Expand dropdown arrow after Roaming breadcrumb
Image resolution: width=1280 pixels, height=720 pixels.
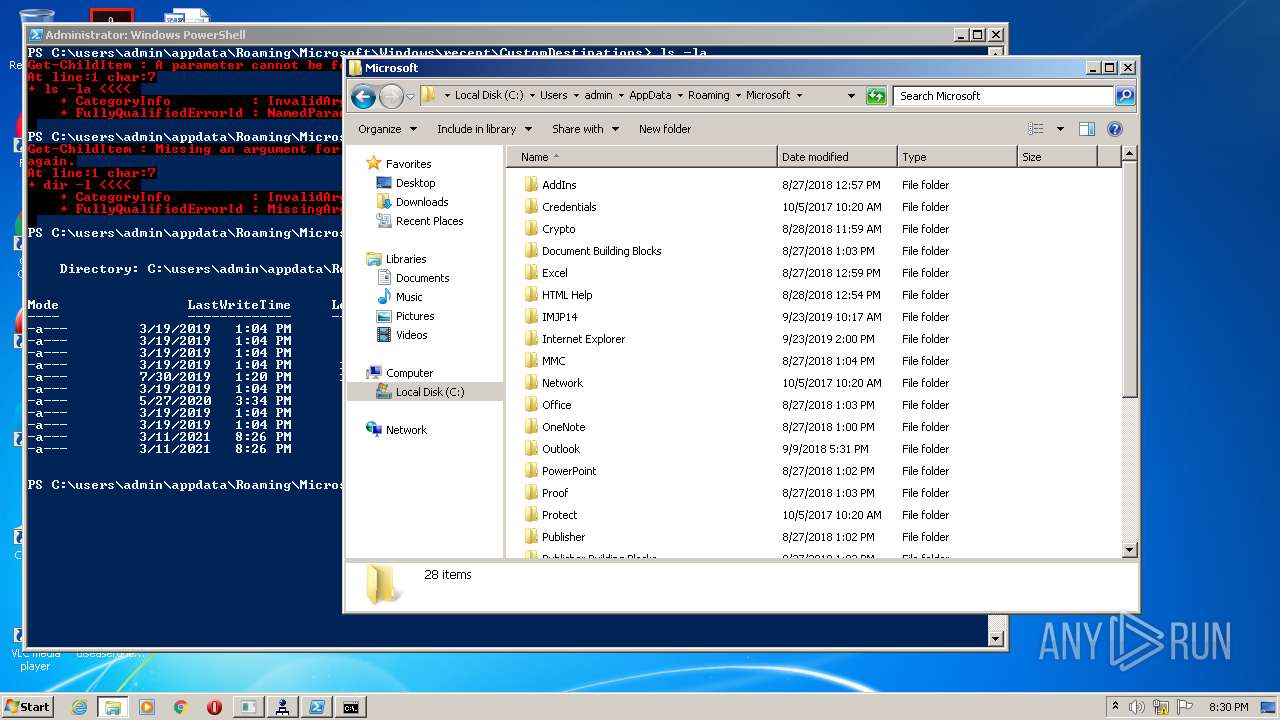(738, 96)
